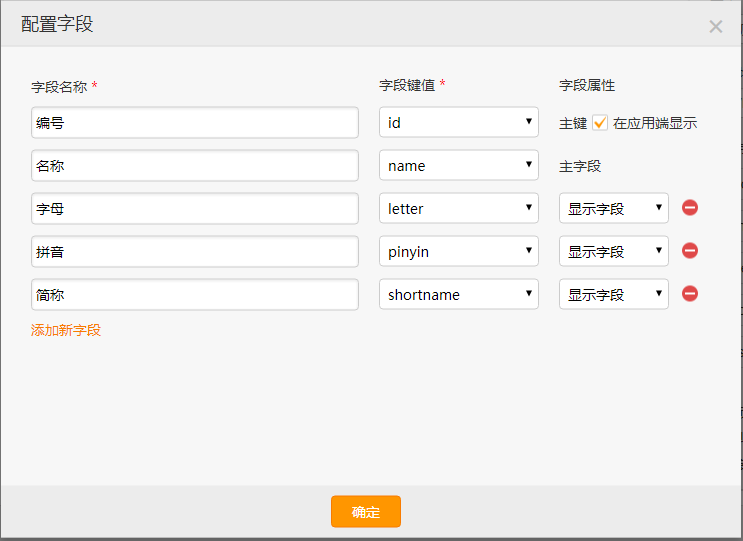Screen dimensions: 743x541
Task: Remove the 字母 field row
Action: pos(689,207)
